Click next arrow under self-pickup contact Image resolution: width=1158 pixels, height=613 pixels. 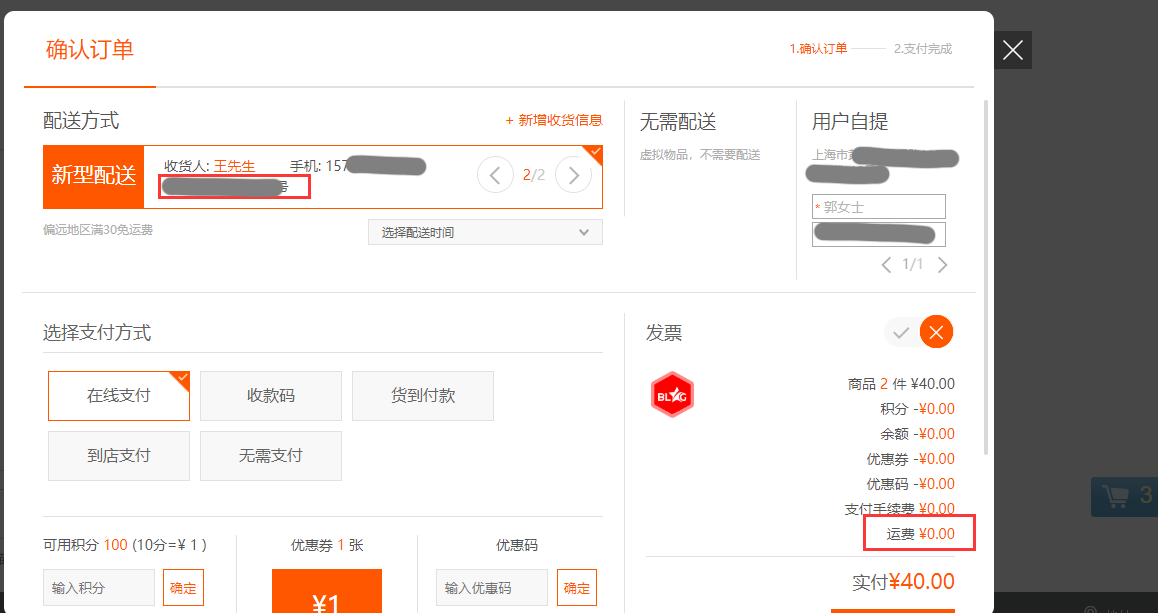[942, 265]
